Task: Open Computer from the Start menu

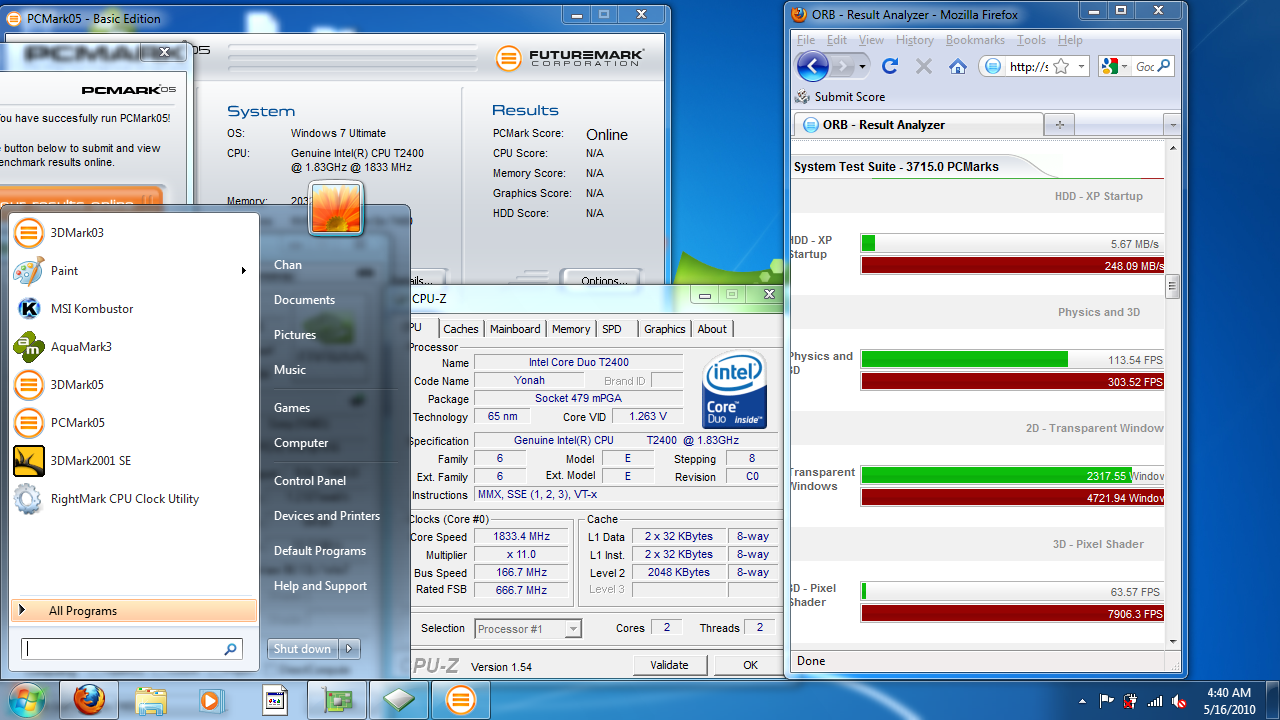Action: (301, 443)
